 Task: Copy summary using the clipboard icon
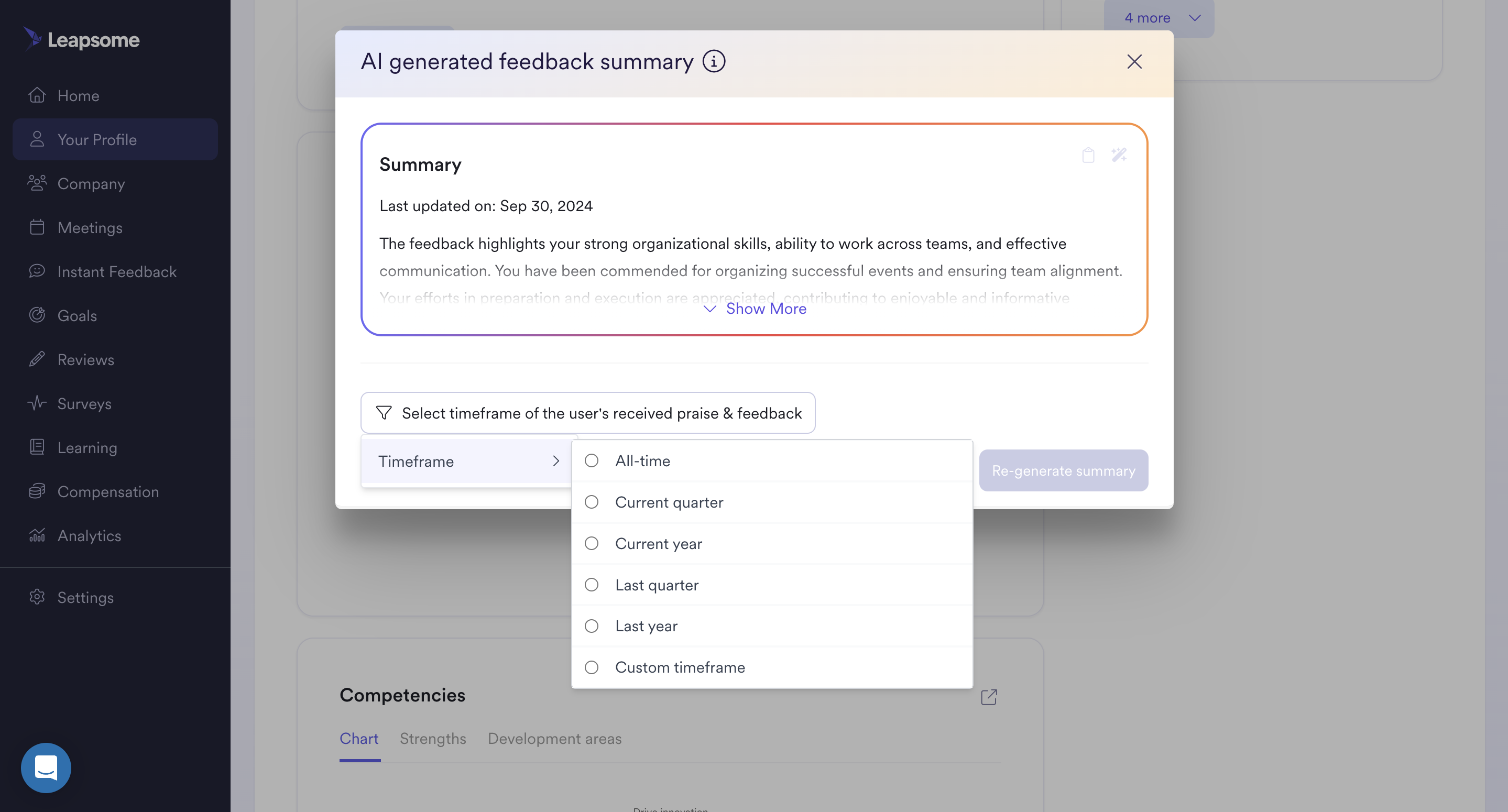pos(1088,155)
